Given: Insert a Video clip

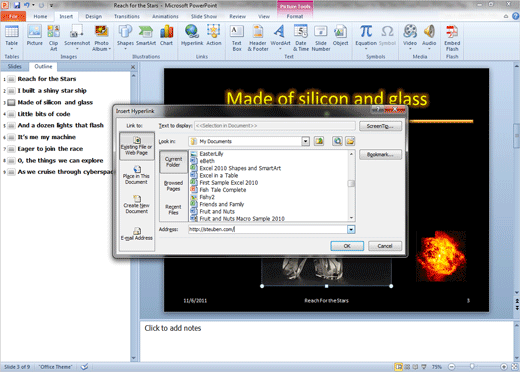Looking at the screenshot, I should click(x=410, y=37).
